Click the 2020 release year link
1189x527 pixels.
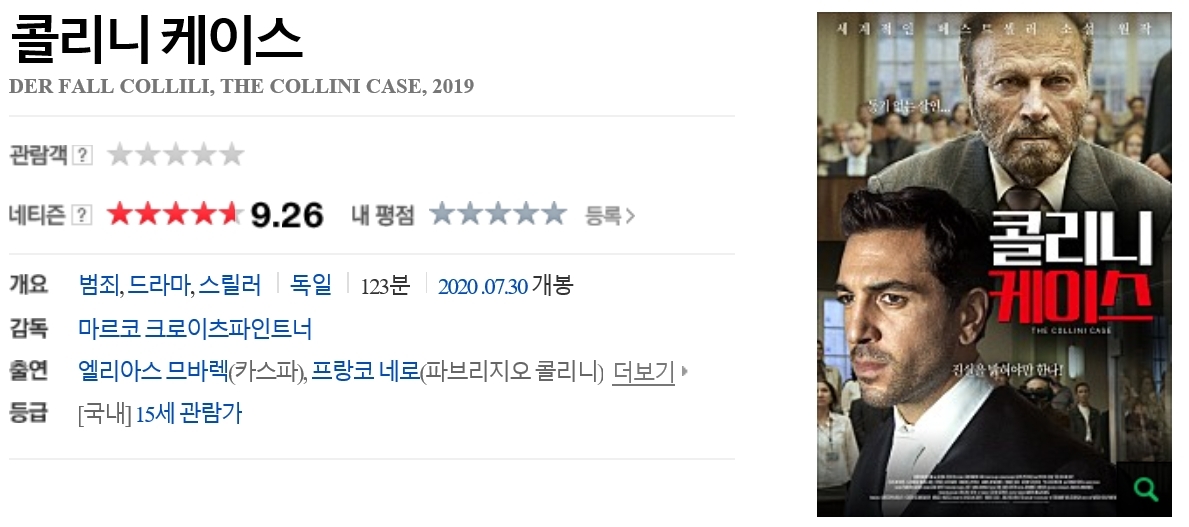[458, 286]
